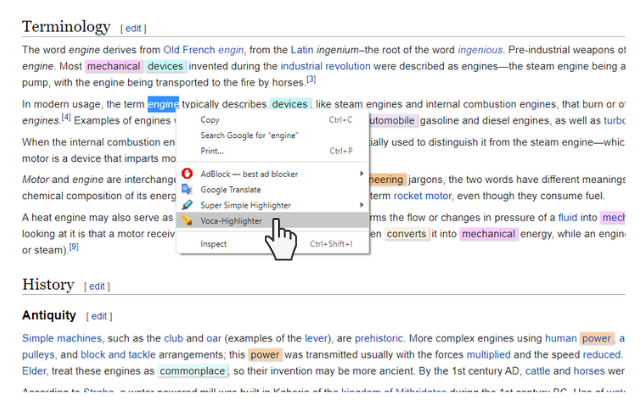Click highlighted devices after typically describes

[x=290, y=104]
